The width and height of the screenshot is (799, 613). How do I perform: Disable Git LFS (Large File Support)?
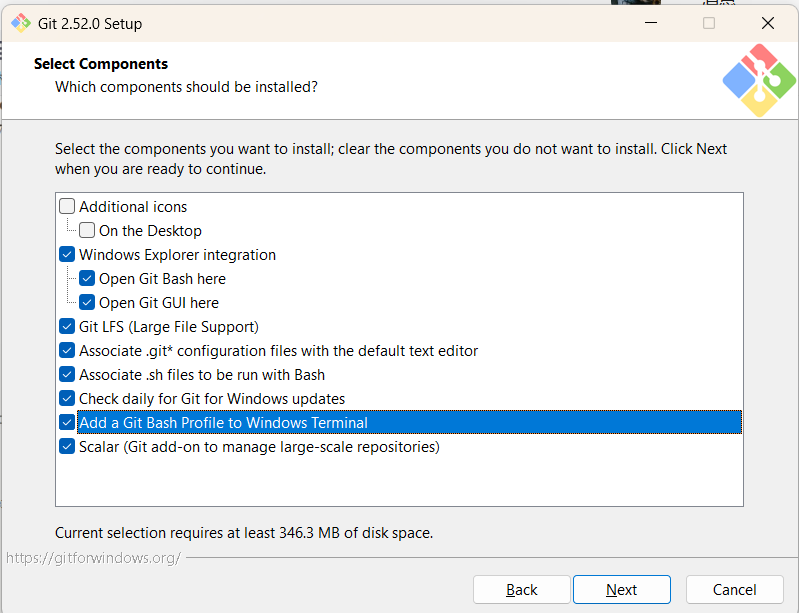click(x=67, y=326)
